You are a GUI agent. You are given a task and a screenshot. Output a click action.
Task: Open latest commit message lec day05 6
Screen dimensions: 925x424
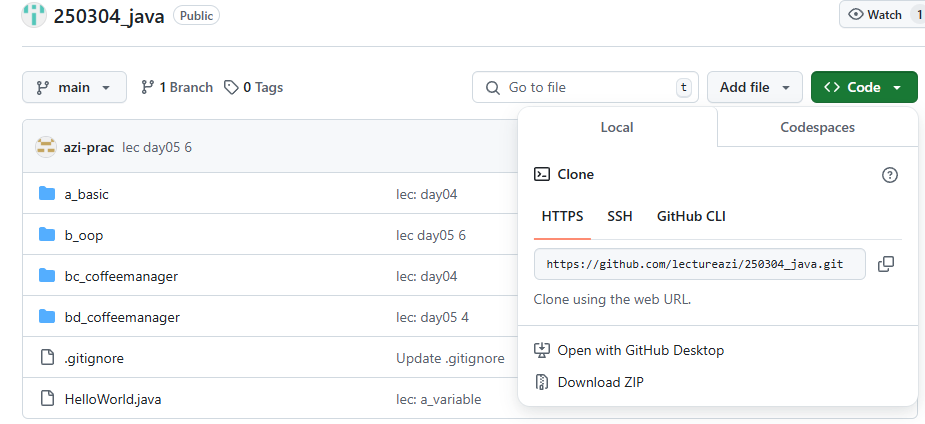[x=157, y=147]
